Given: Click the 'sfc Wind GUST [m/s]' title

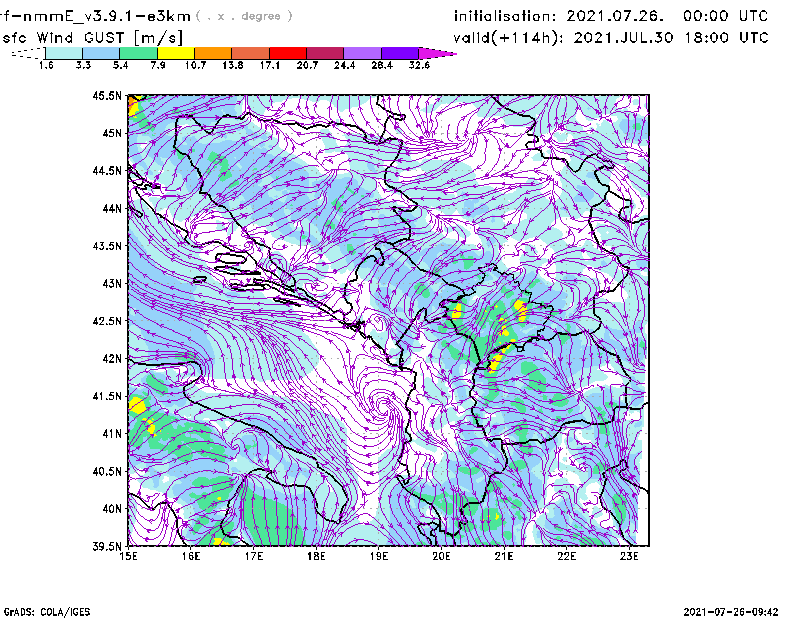Looking at the screenshot, I should click(92, 38).
